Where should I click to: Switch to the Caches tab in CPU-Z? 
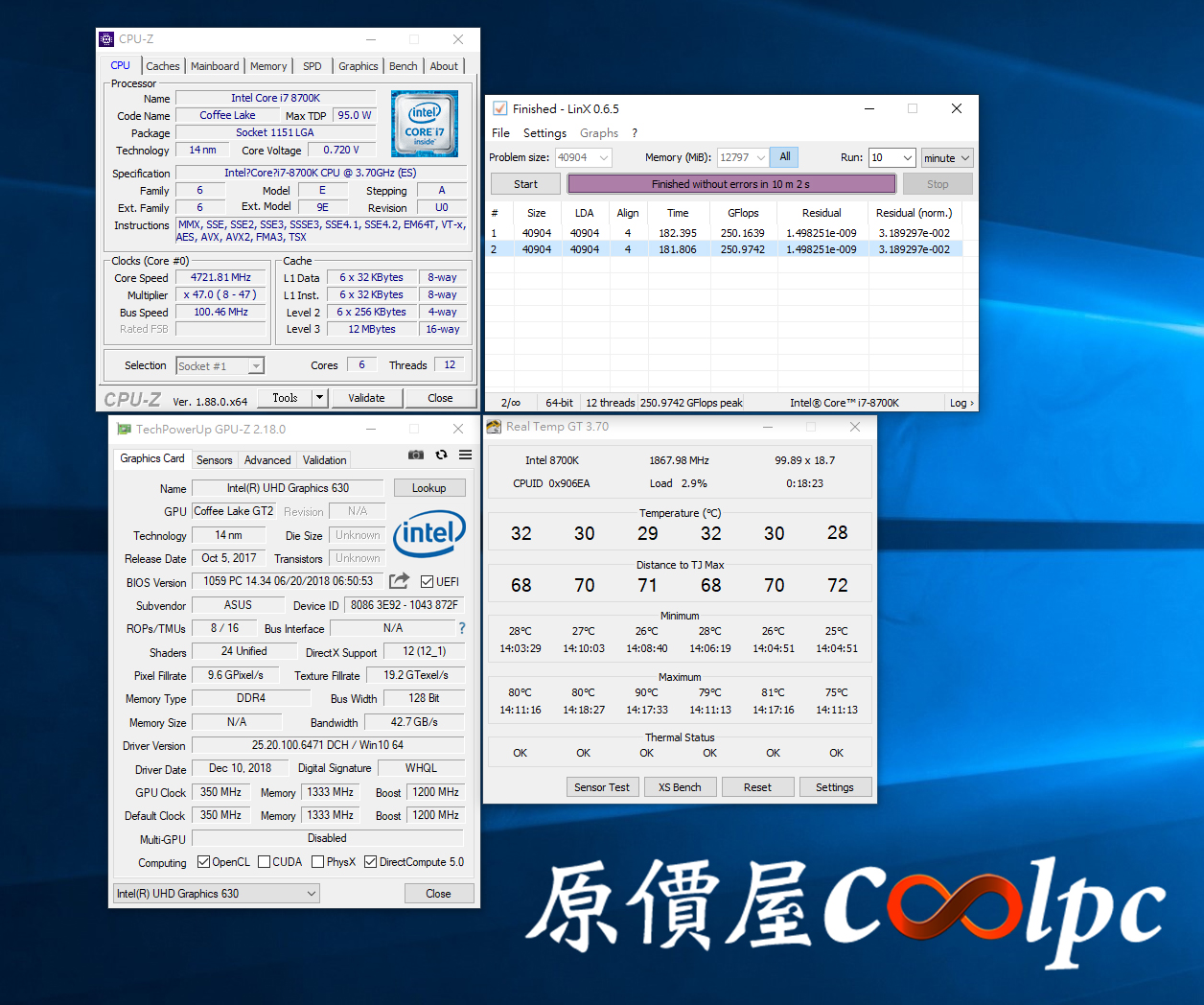click(162, 66)
